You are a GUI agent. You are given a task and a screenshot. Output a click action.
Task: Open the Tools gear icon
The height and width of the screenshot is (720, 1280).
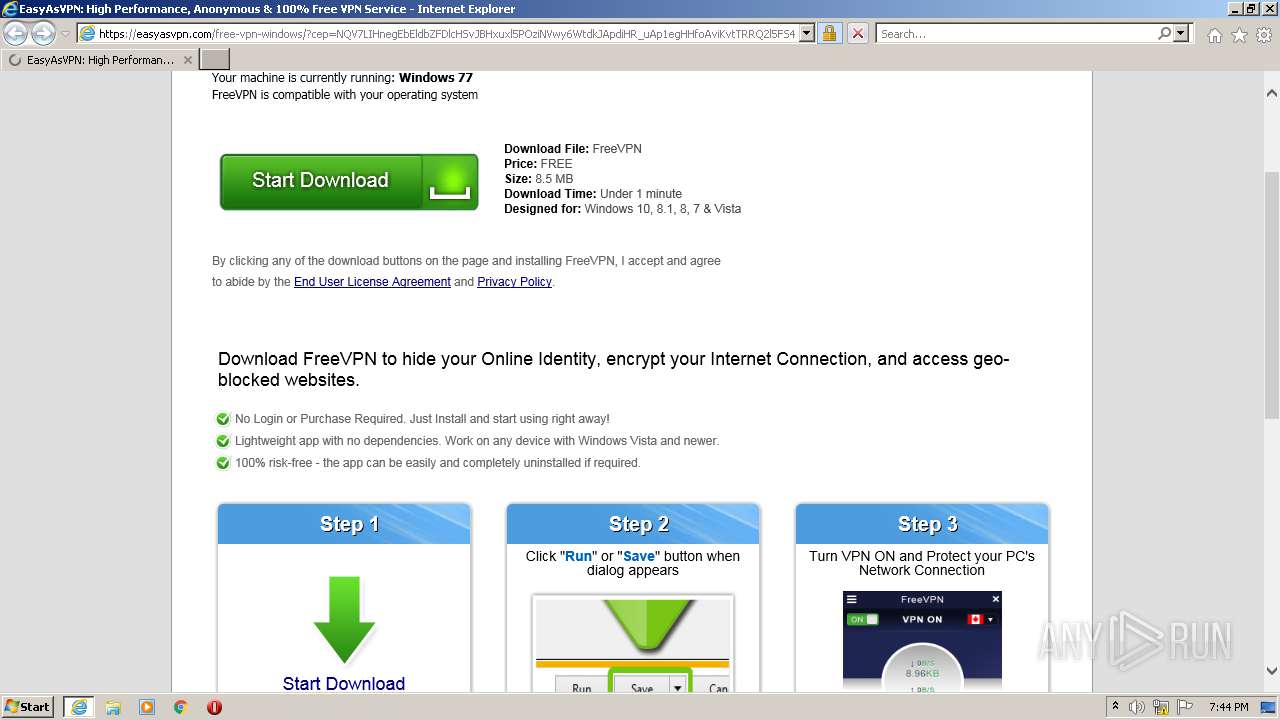1263,35
